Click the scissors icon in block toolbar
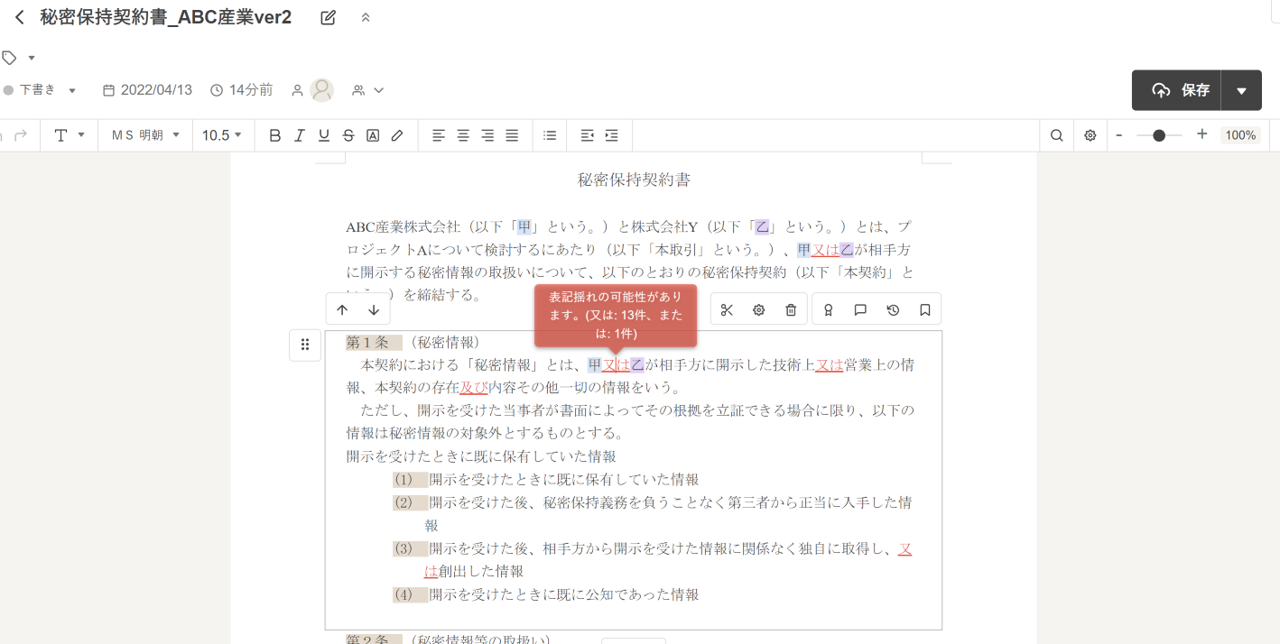Image resolution: width=1280 pixels, height=644 pixels. pos(727,310)
